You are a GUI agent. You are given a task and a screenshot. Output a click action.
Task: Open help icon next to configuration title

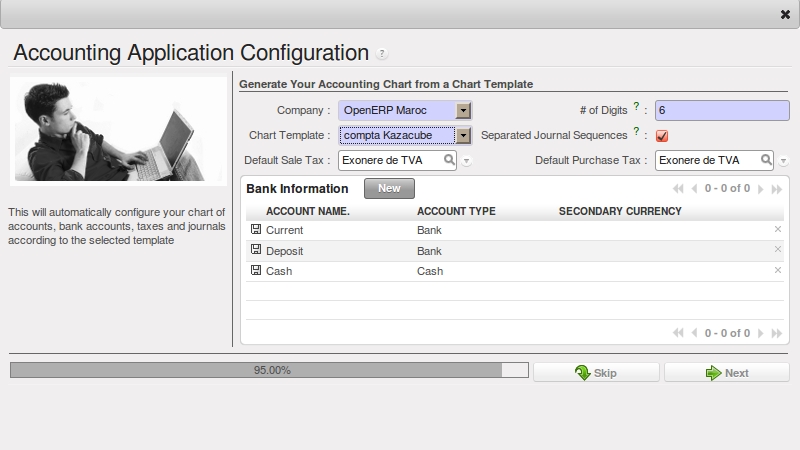(x=382, y=54)
